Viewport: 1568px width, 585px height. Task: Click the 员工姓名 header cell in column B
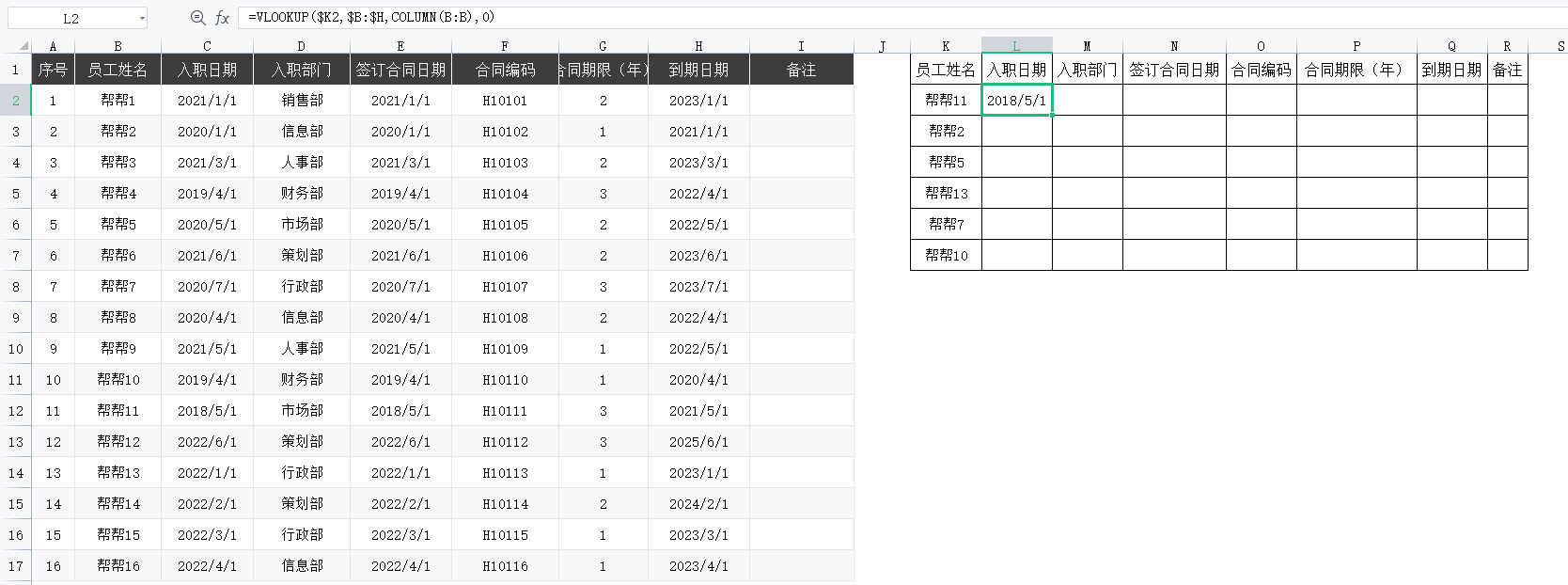[118, 70]
